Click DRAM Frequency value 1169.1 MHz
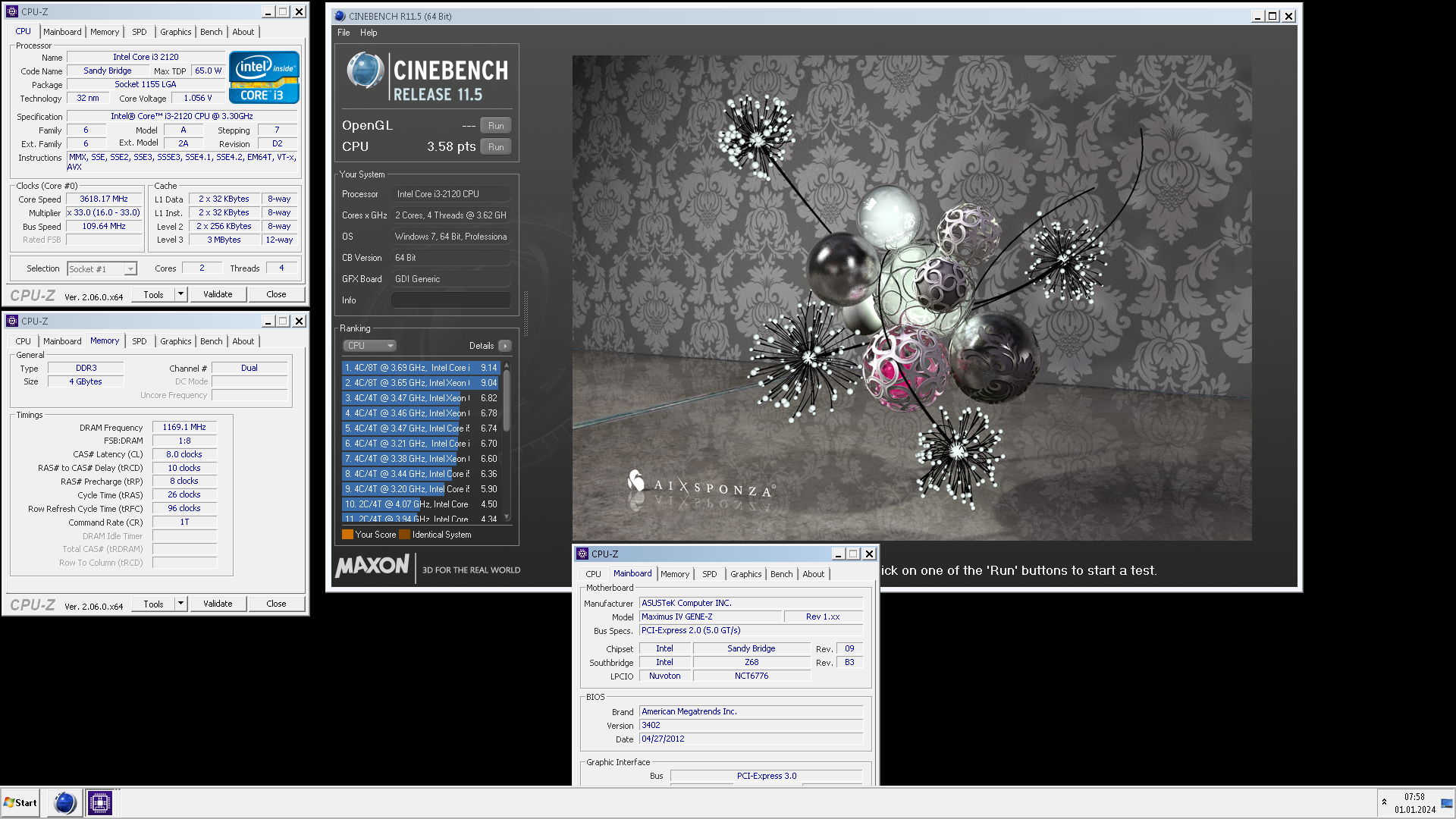Image resolution: width=1456 pixels, height=819 pixels. click(x=184, y=427)
